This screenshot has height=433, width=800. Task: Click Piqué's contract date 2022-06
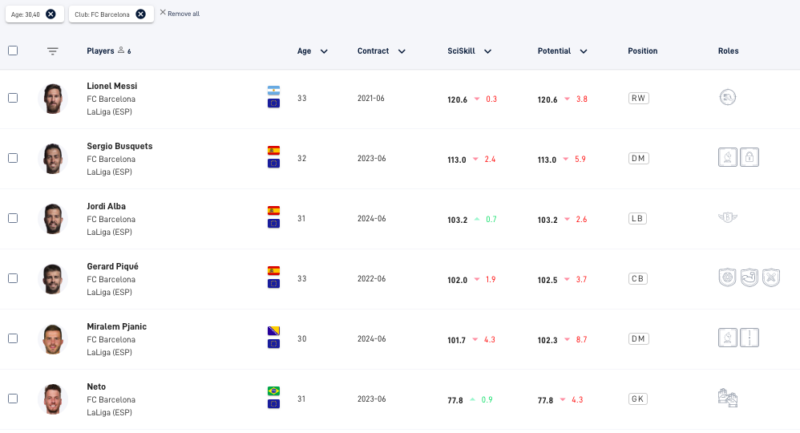point(371,278)
